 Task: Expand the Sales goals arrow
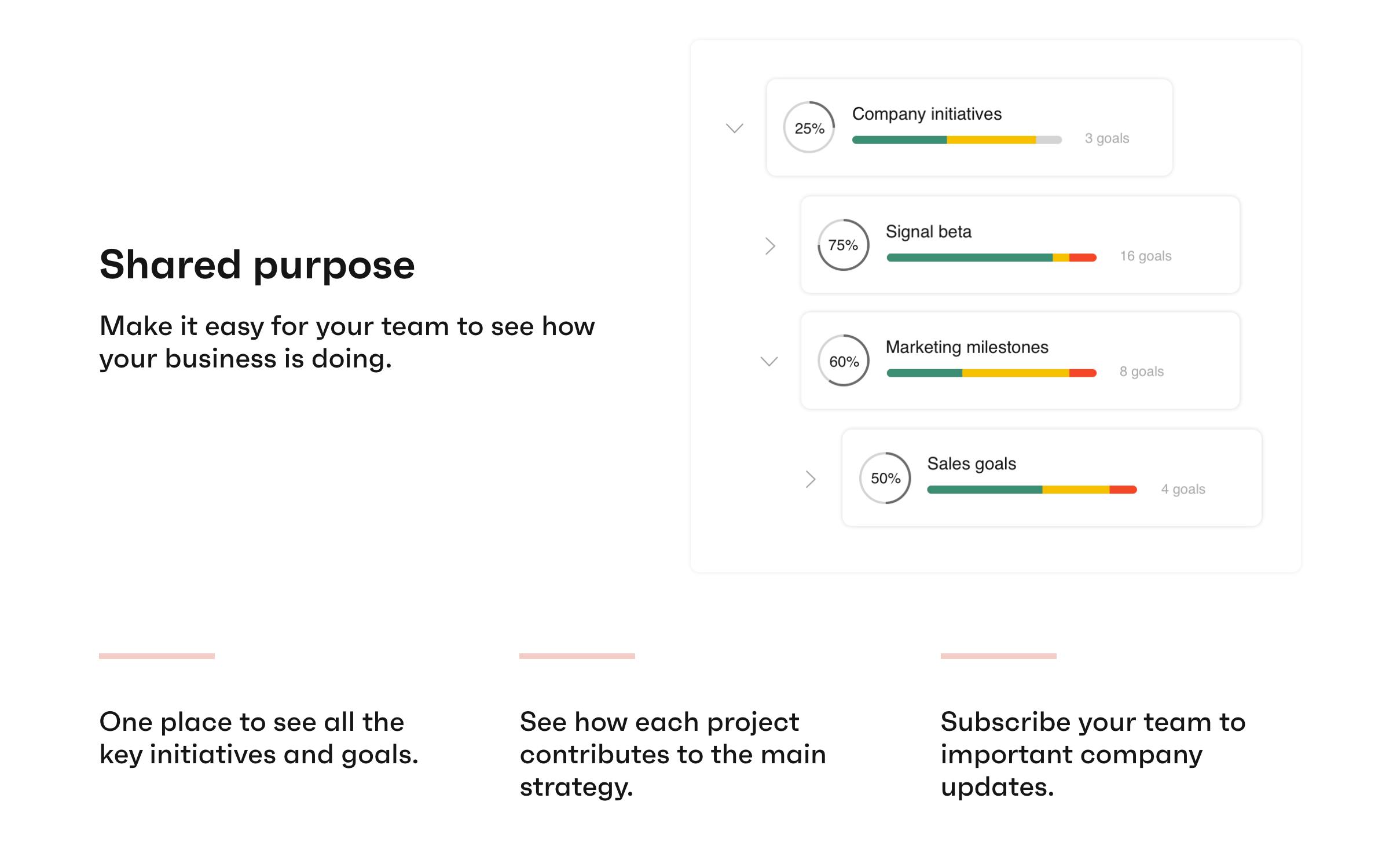tap(811, 479)
